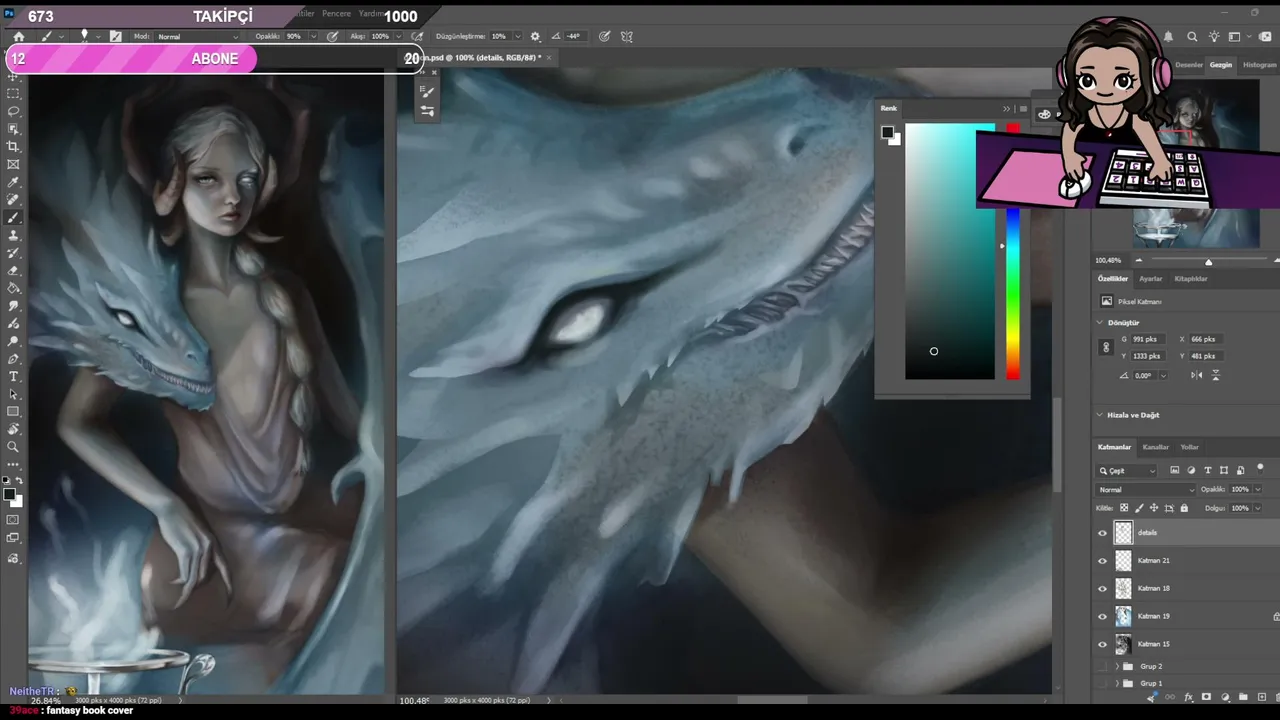Select the Rectangular Marquee tool
The width and height of the screenshot is (1280, 720).
[x=13, y=93]
